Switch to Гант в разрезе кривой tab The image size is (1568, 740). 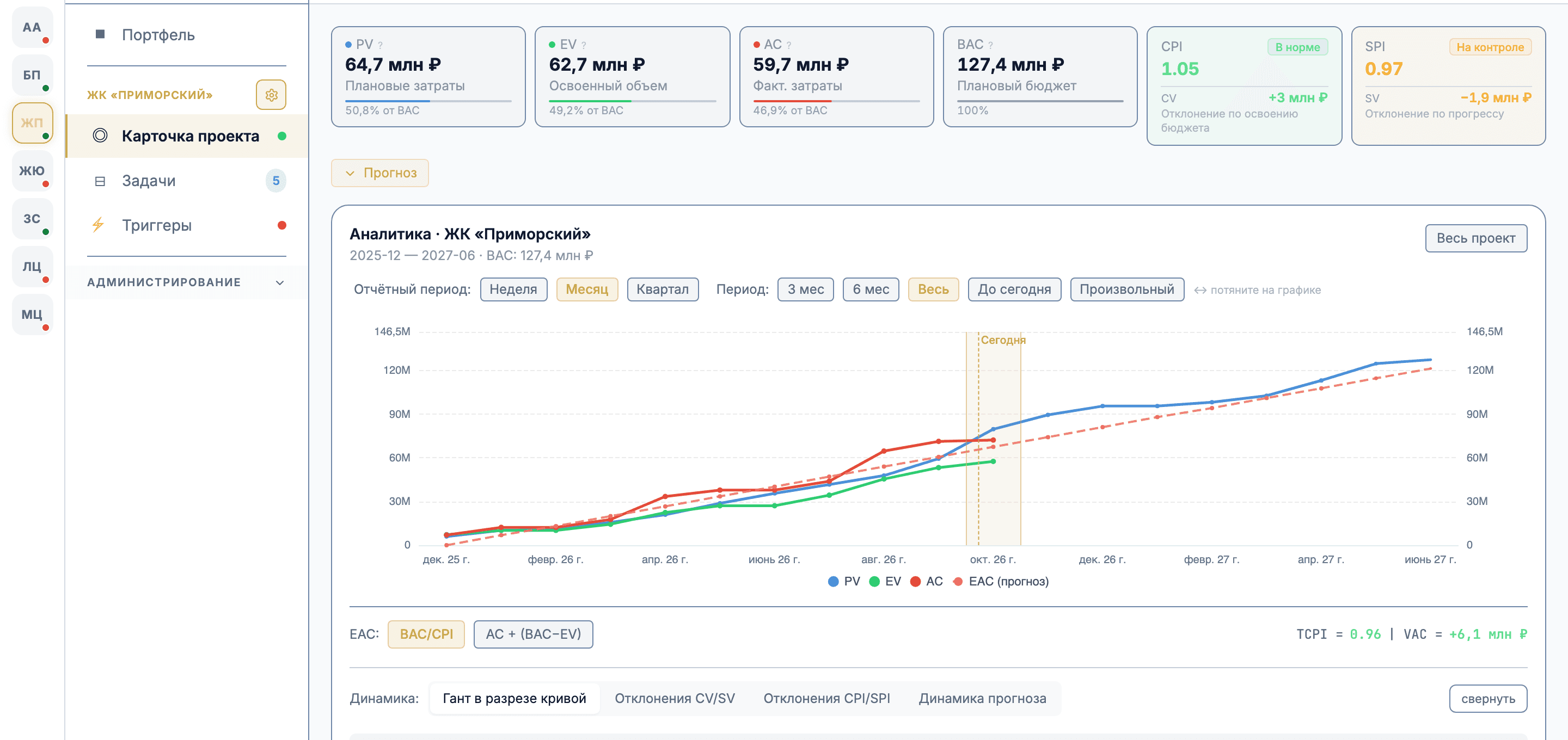point(514,698)
